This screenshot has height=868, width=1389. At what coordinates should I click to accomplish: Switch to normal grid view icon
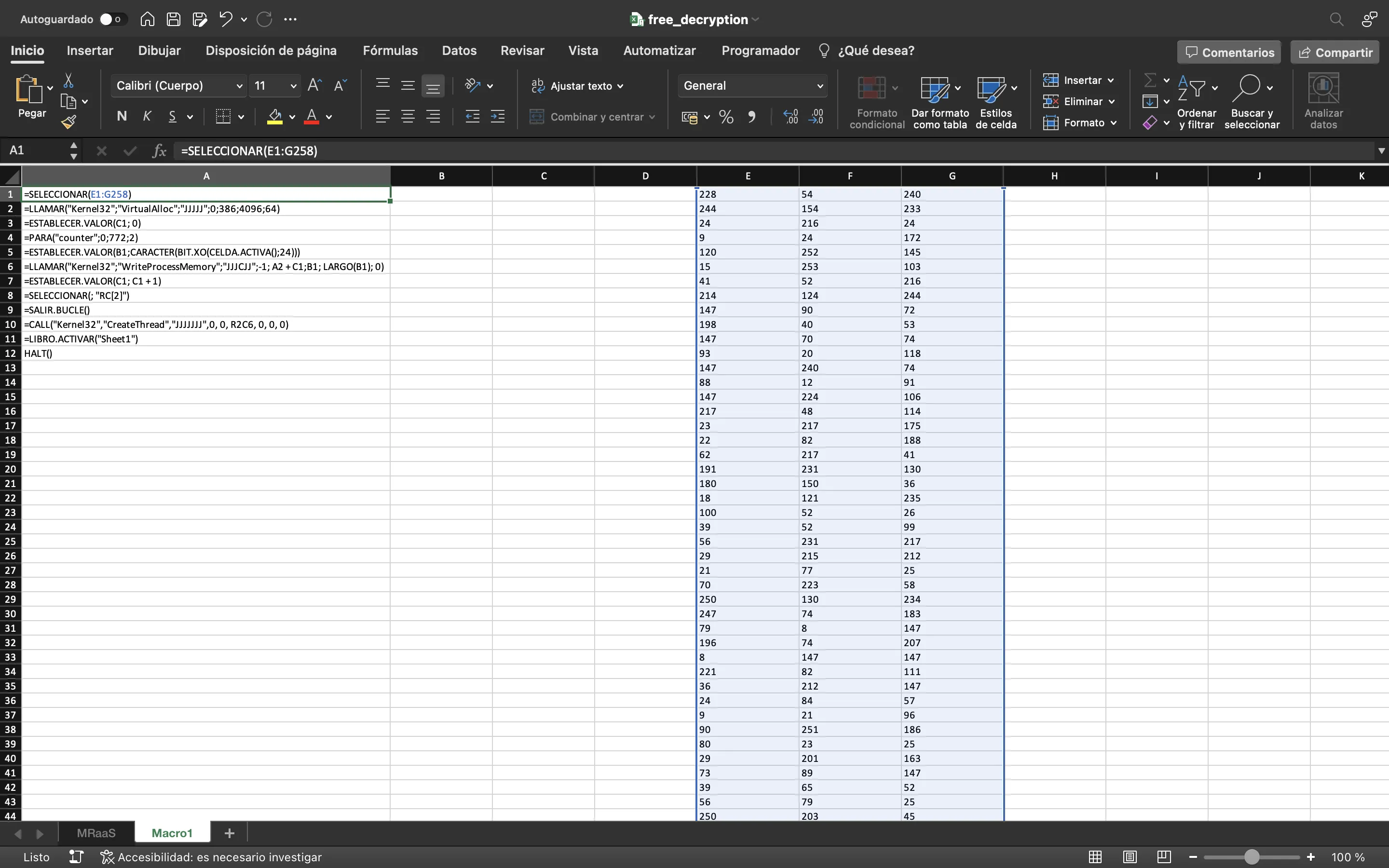point(1095,856)
